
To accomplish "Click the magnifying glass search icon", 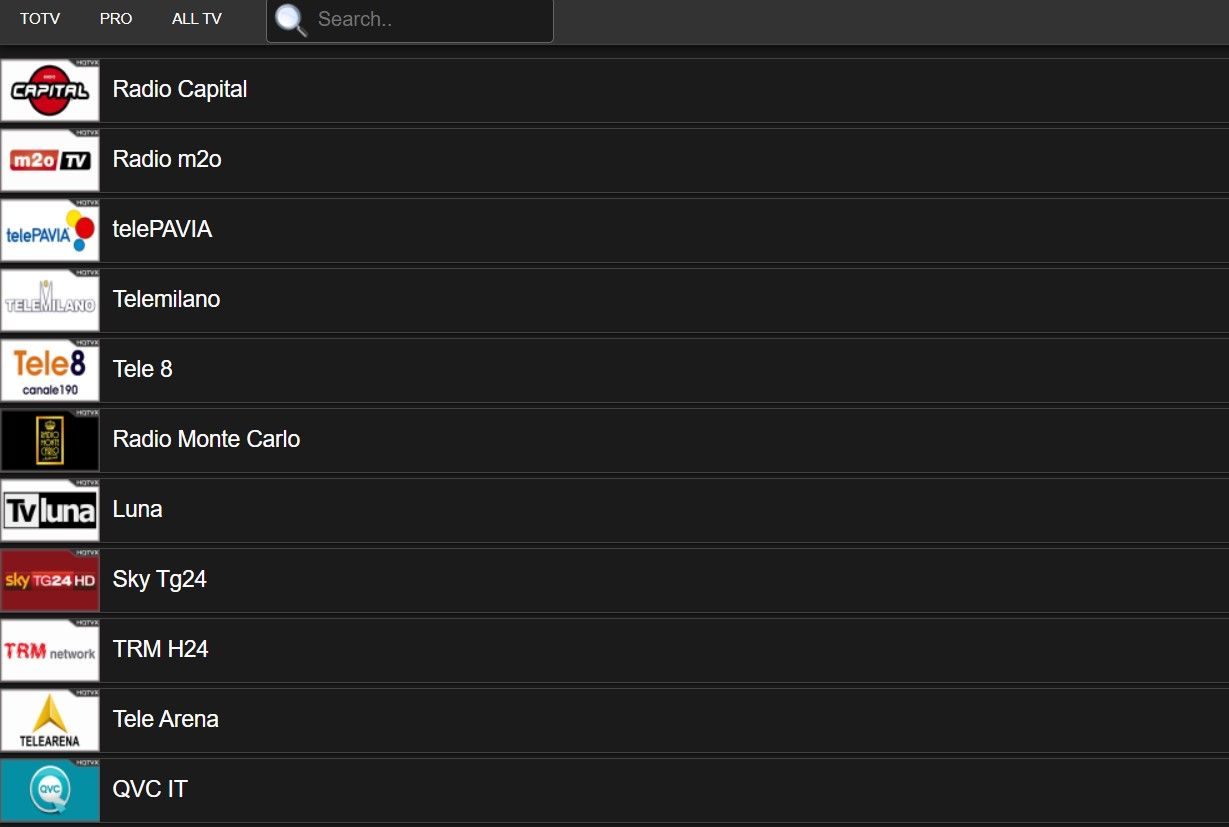I will (291, 20).
